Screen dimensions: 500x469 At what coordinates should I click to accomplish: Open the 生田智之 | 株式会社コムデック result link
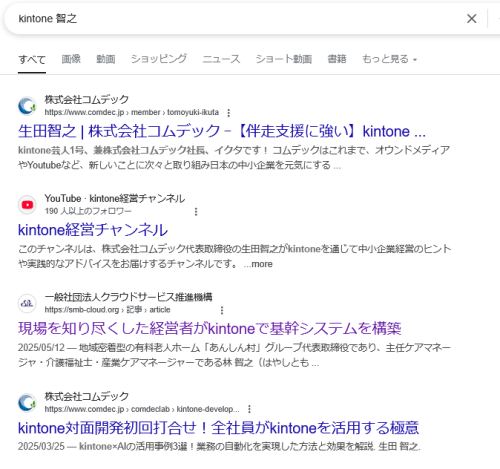tap(222, 131)
